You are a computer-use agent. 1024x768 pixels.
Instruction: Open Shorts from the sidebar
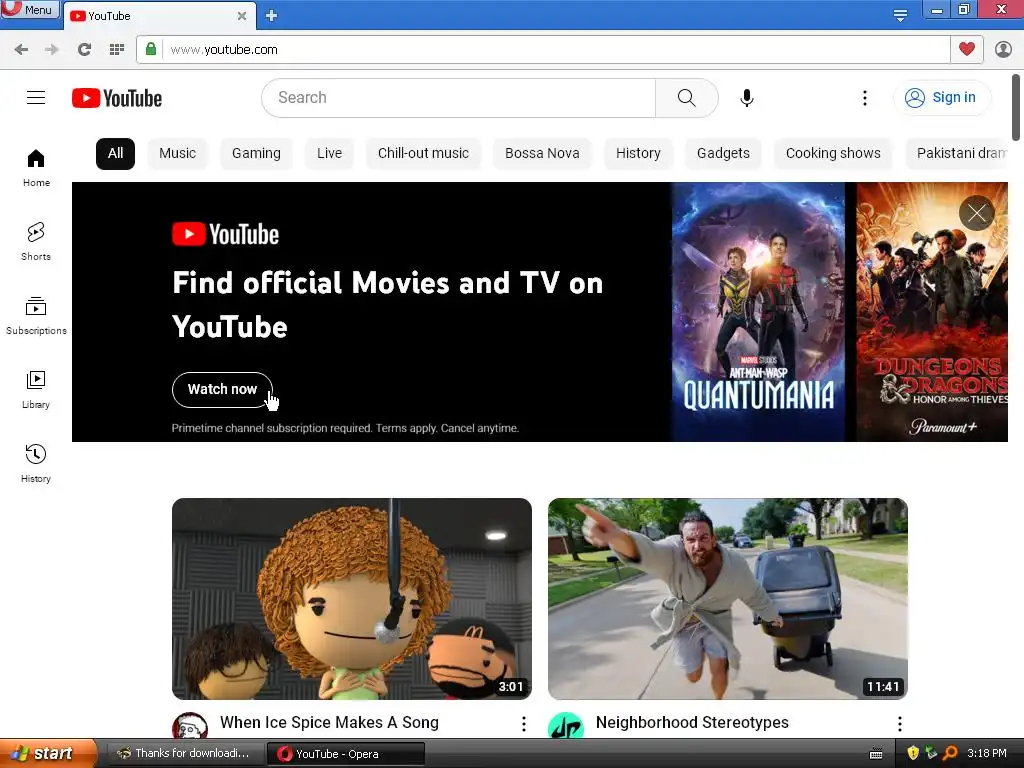[x=36, y=242]
